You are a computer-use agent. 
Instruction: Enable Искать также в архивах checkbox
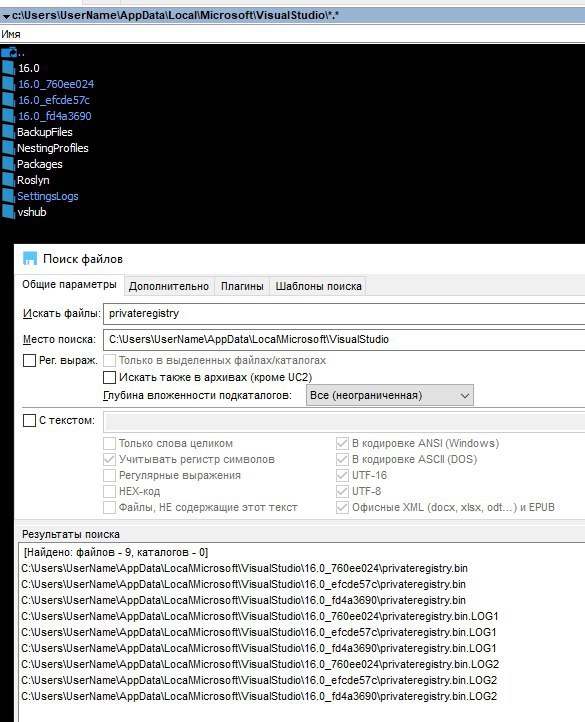point(109,378)
